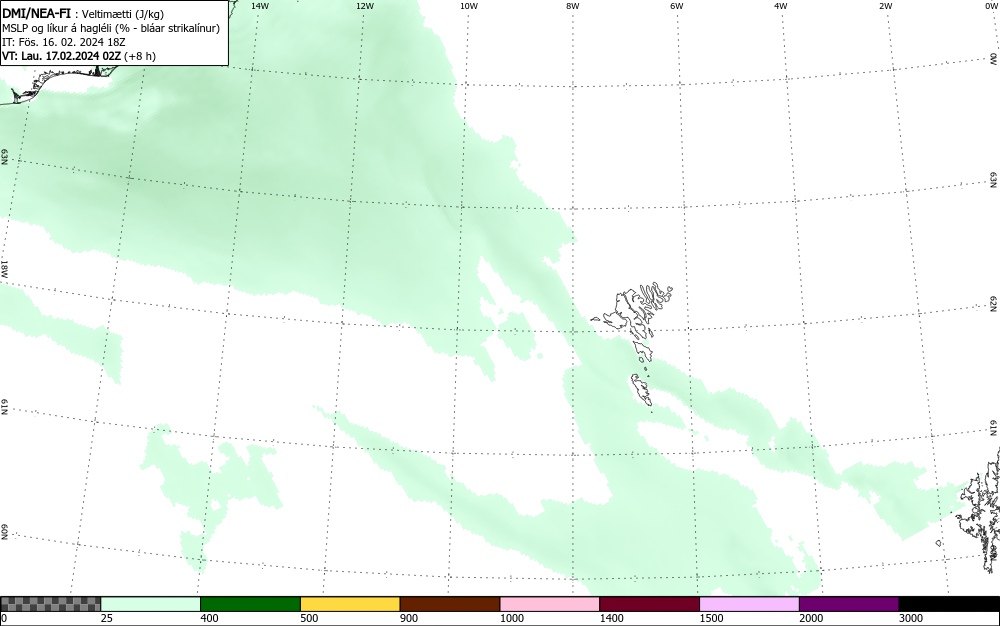The width and height of the screenshot is (1000, 626).
Task: Click the dark red 1400–1500 legend swatch
Action: point(649,604)
